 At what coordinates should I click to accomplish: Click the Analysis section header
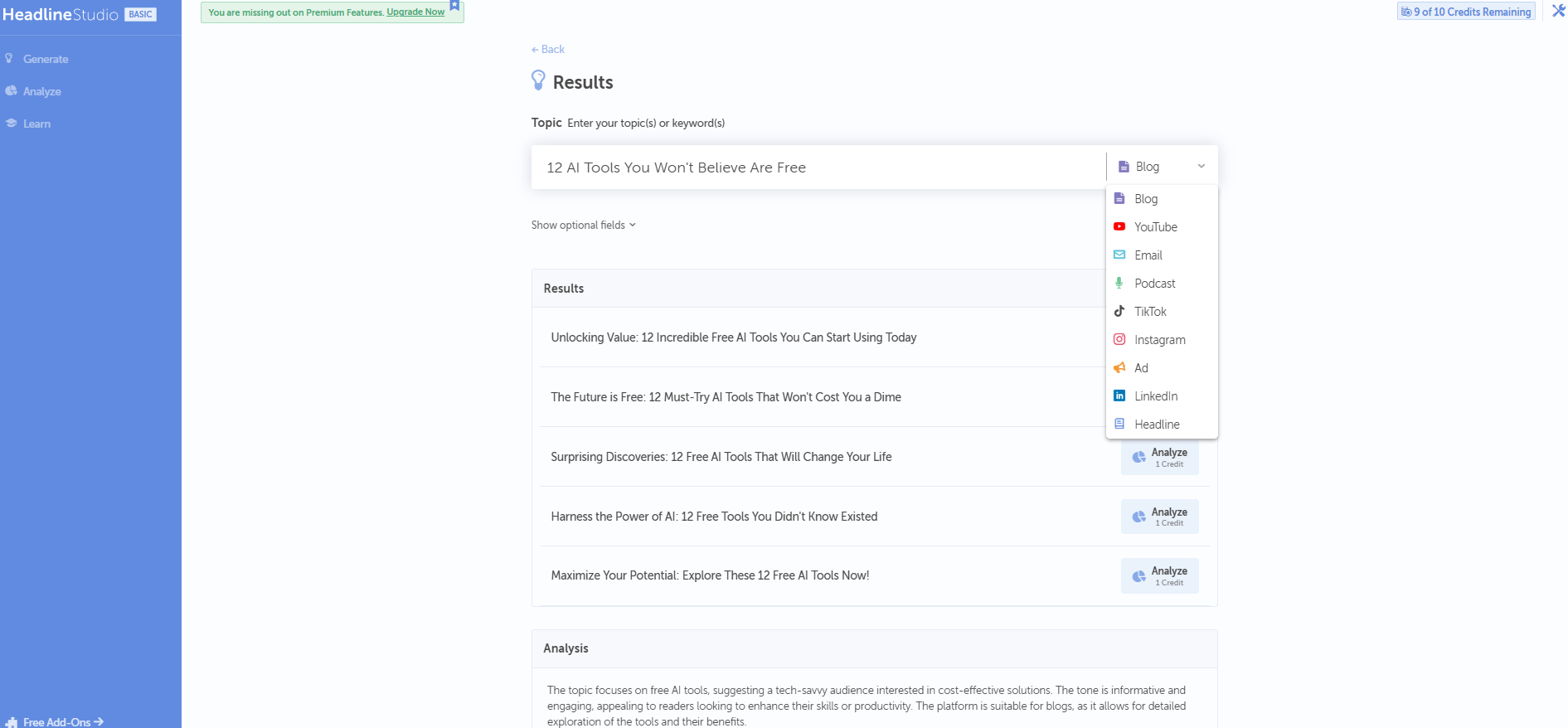click(x=874, y=648)
